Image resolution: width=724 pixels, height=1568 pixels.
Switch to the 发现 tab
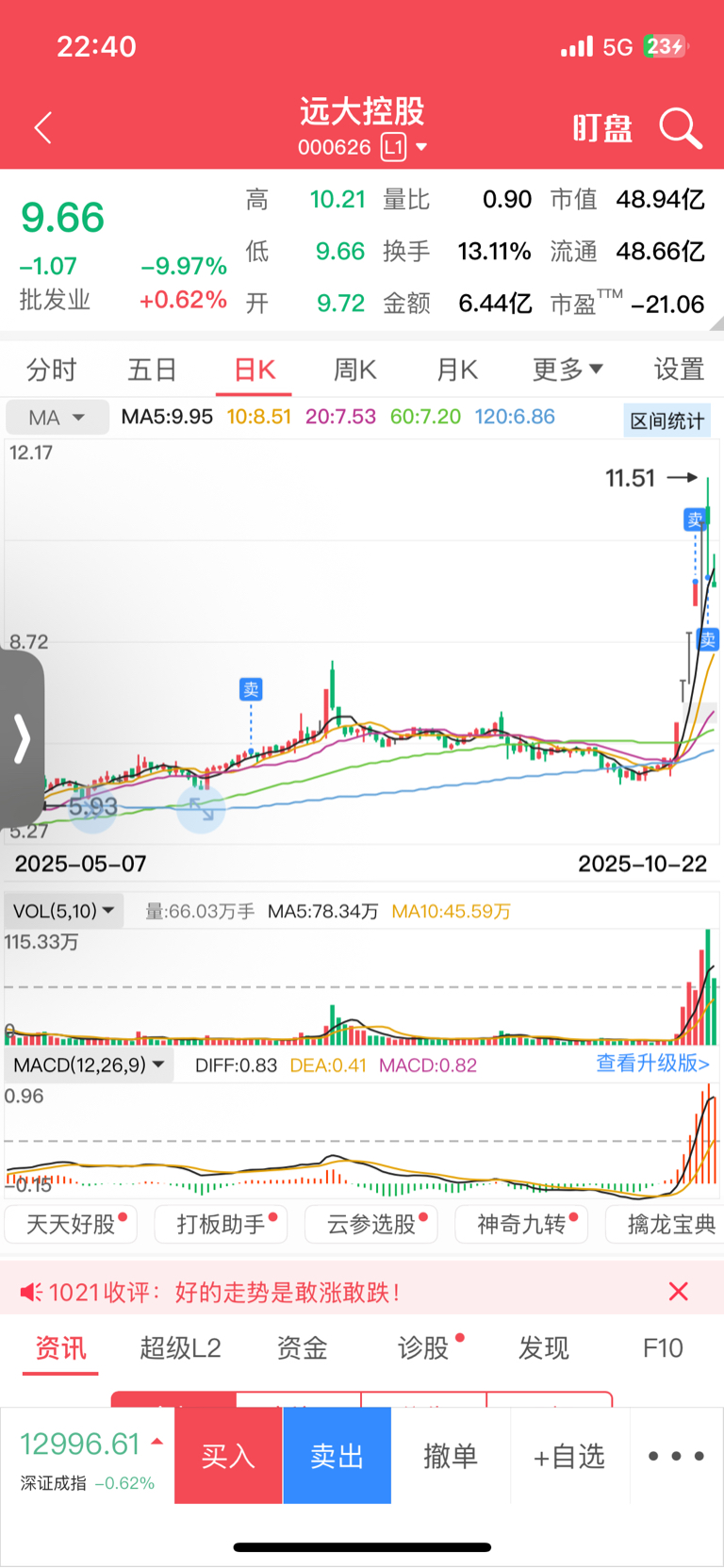click(x=543, y=1348)
